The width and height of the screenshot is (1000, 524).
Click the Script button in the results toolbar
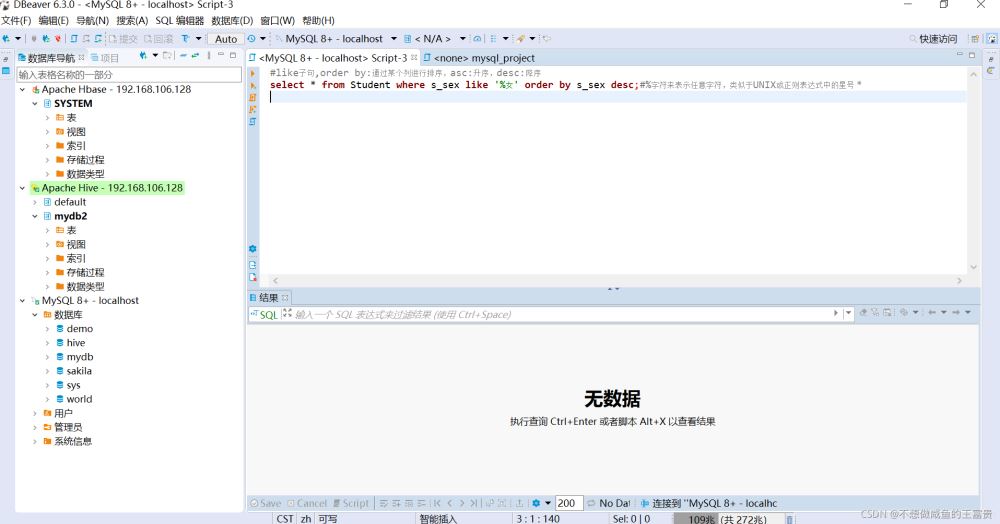pos(351,503)
